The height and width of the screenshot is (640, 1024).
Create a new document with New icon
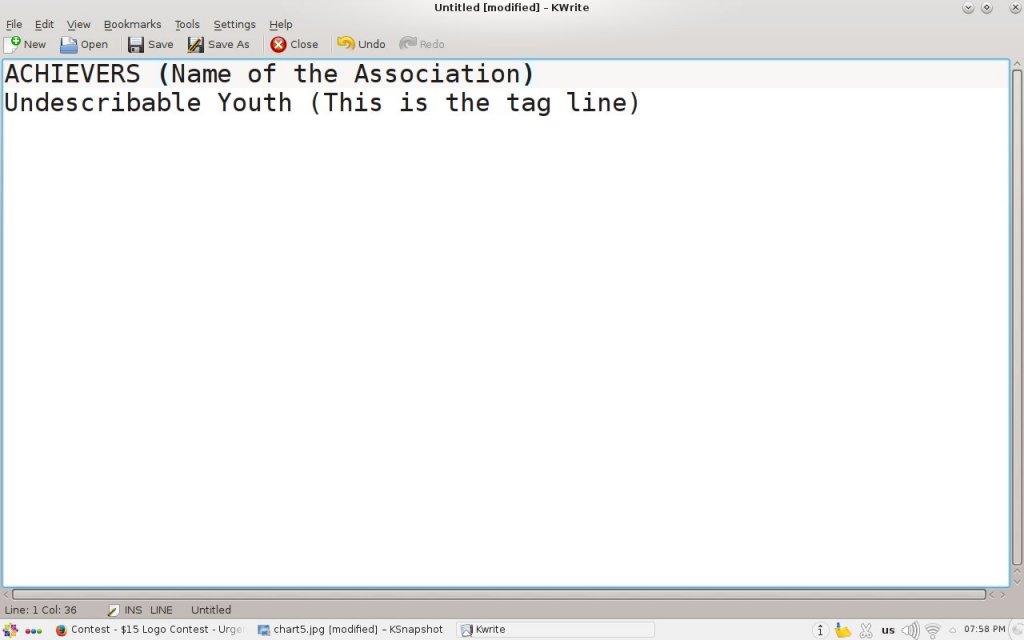25,44
